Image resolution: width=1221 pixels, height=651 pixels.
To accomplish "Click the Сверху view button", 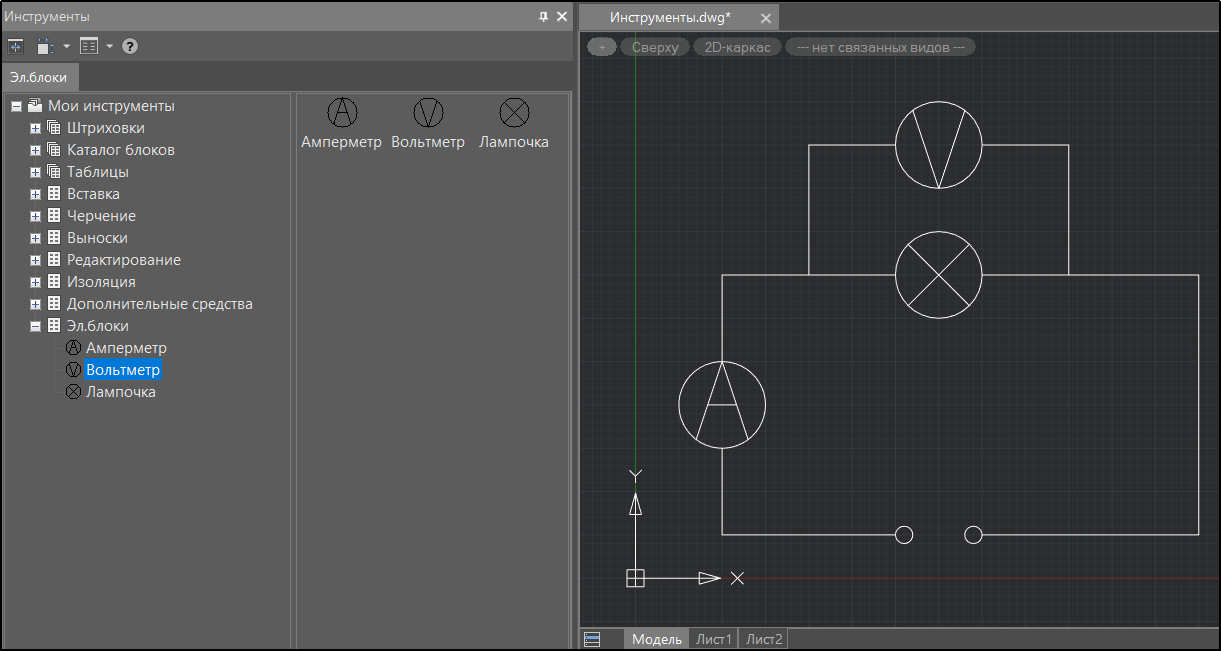I will pos(655,47).
